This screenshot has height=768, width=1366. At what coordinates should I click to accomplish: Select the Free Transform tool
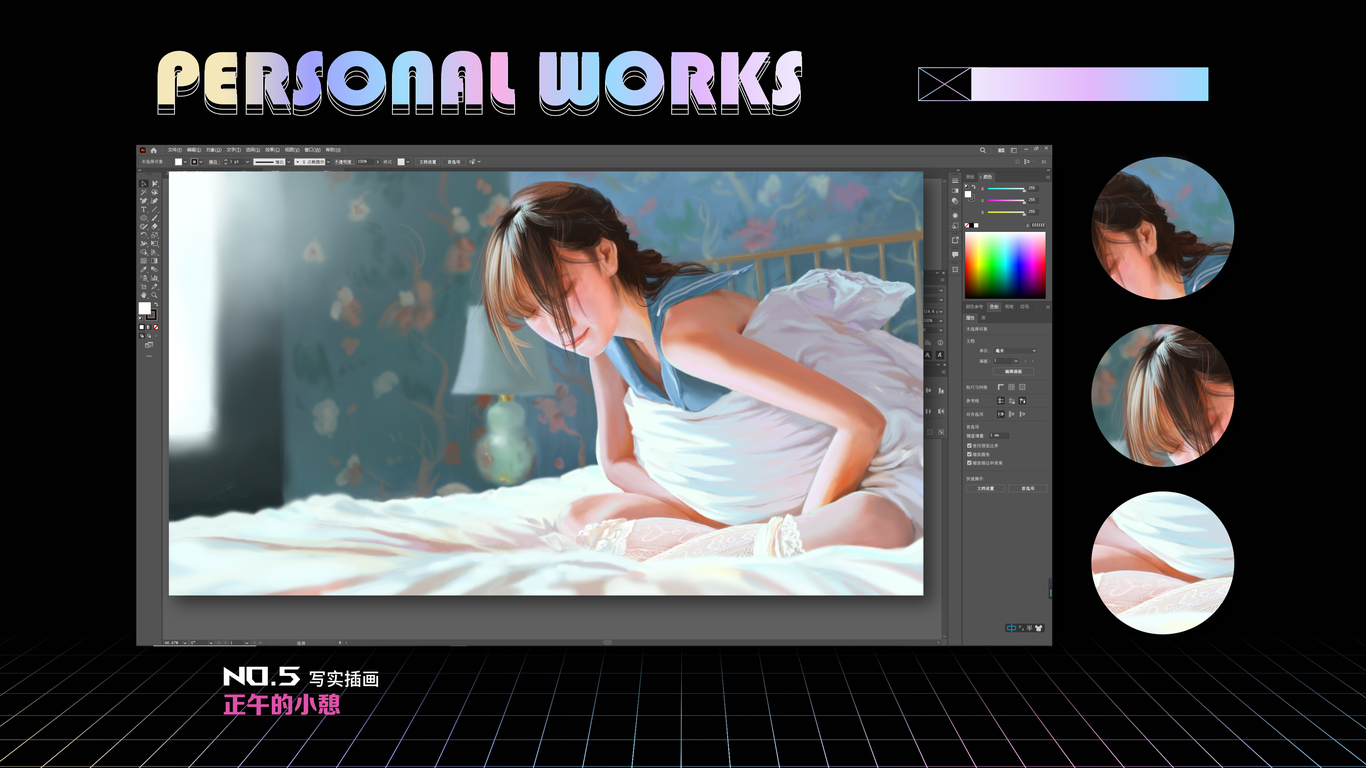click(154, 244)
